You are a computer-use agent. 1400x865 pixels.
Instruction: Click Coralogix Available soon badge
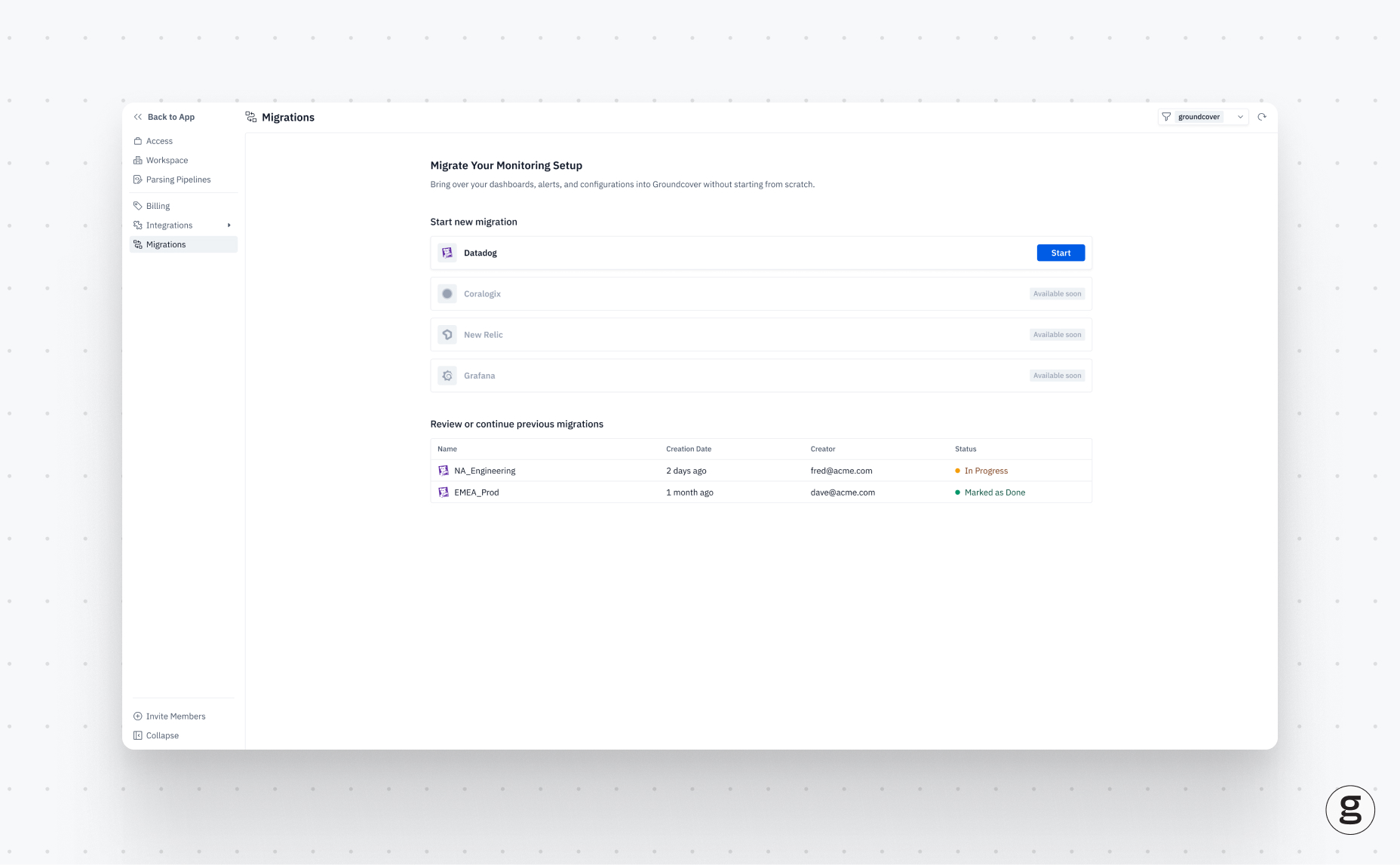[1057, 294]
